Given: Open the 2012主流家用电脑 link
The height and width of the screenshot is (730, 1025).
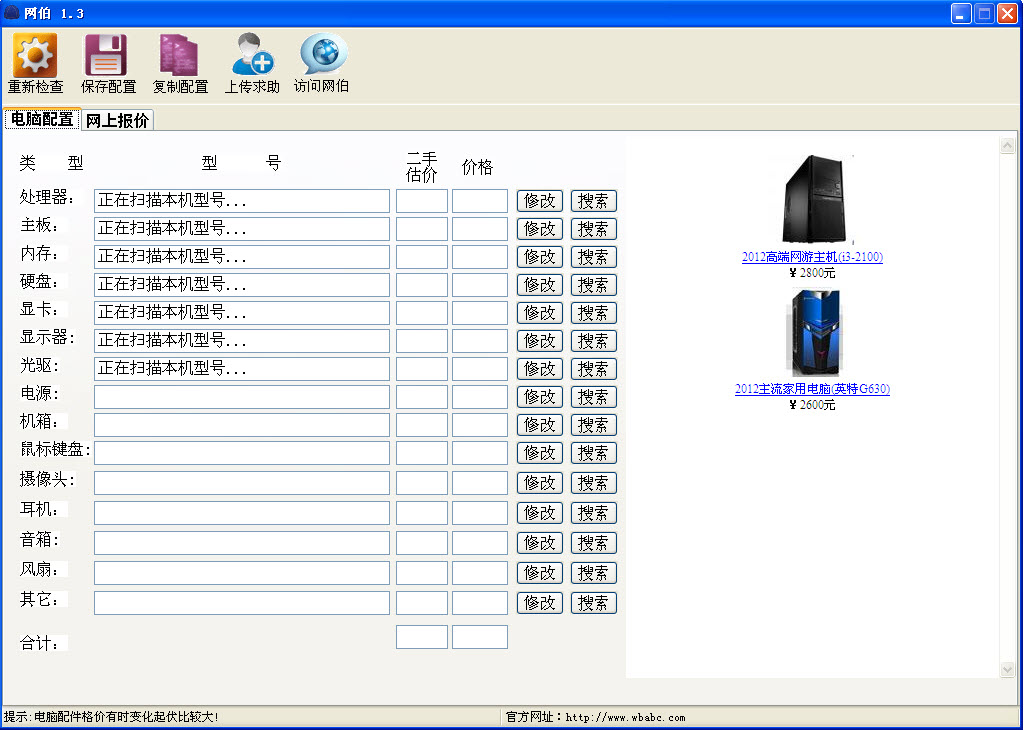Looking at the screenshot, I should tap(812, 389).
